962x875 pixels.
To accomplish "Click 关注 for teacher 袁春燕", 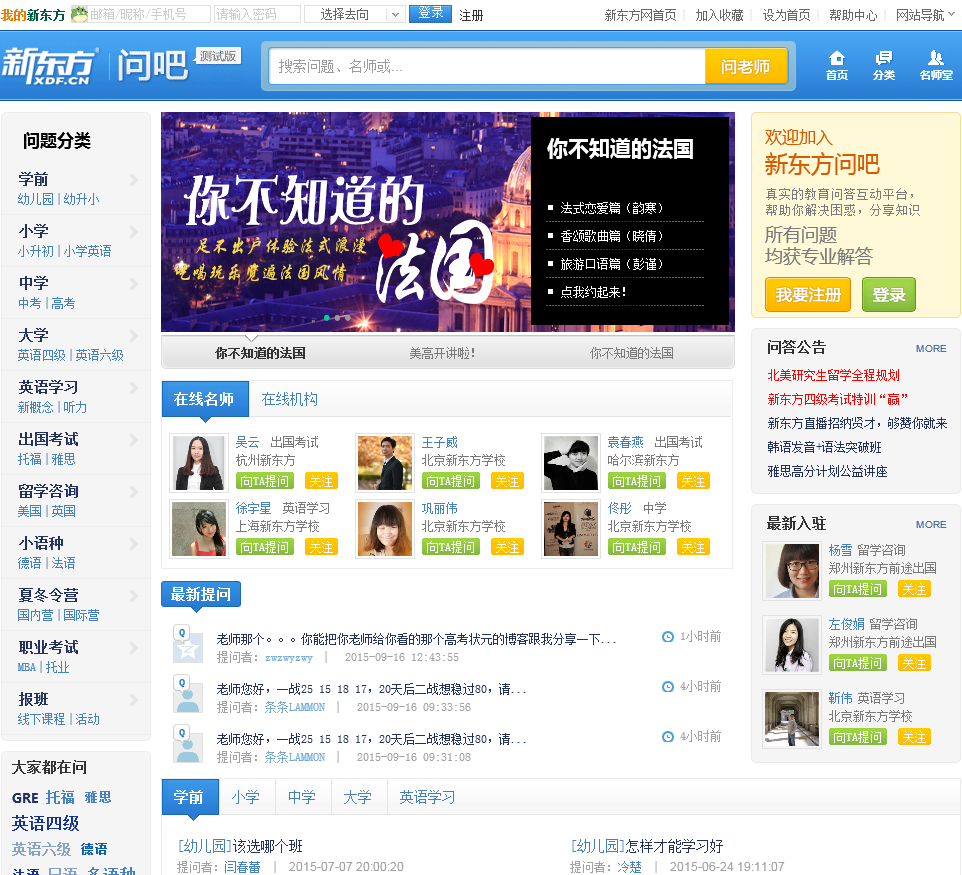I will point(693,481).
